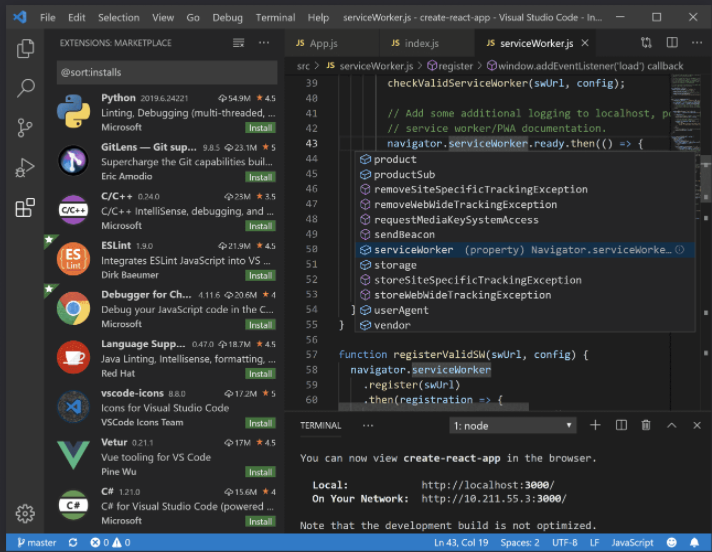
Task: Install Debugger for Chrome extension
Action: (260, 325)
